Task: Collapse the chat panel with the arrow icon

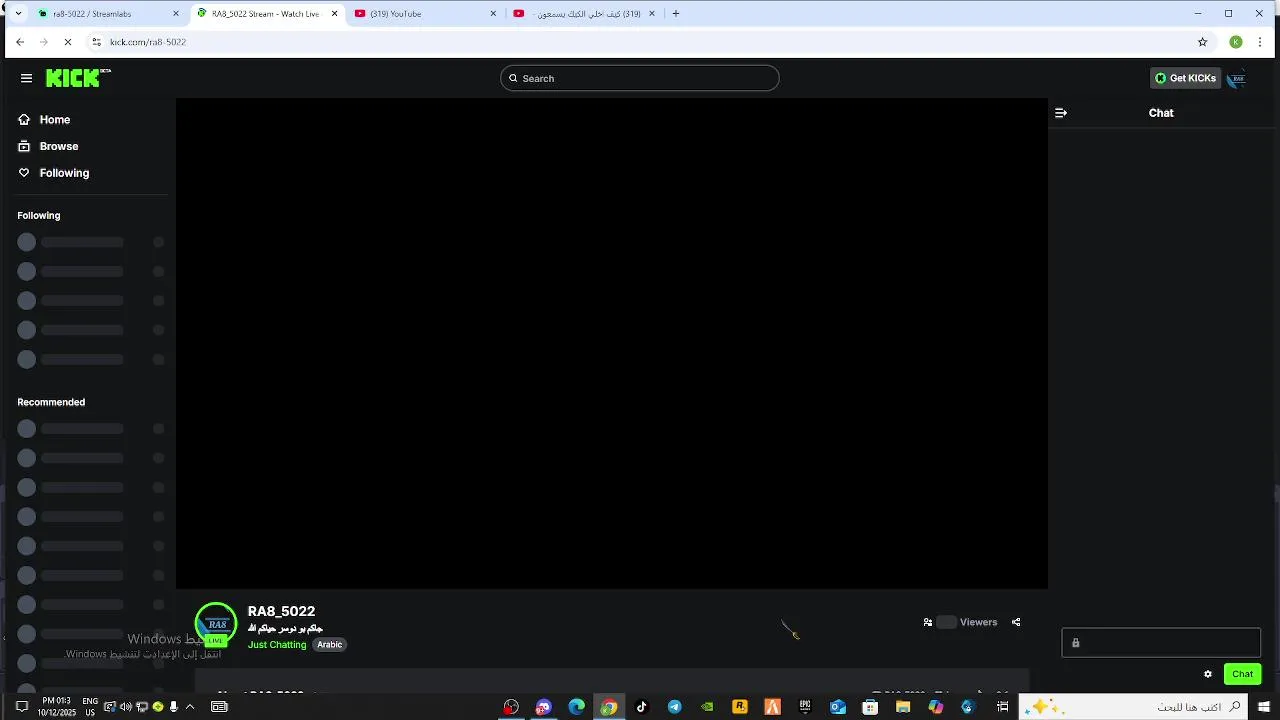Action: pyautogui.click(x=1061, y=113)
